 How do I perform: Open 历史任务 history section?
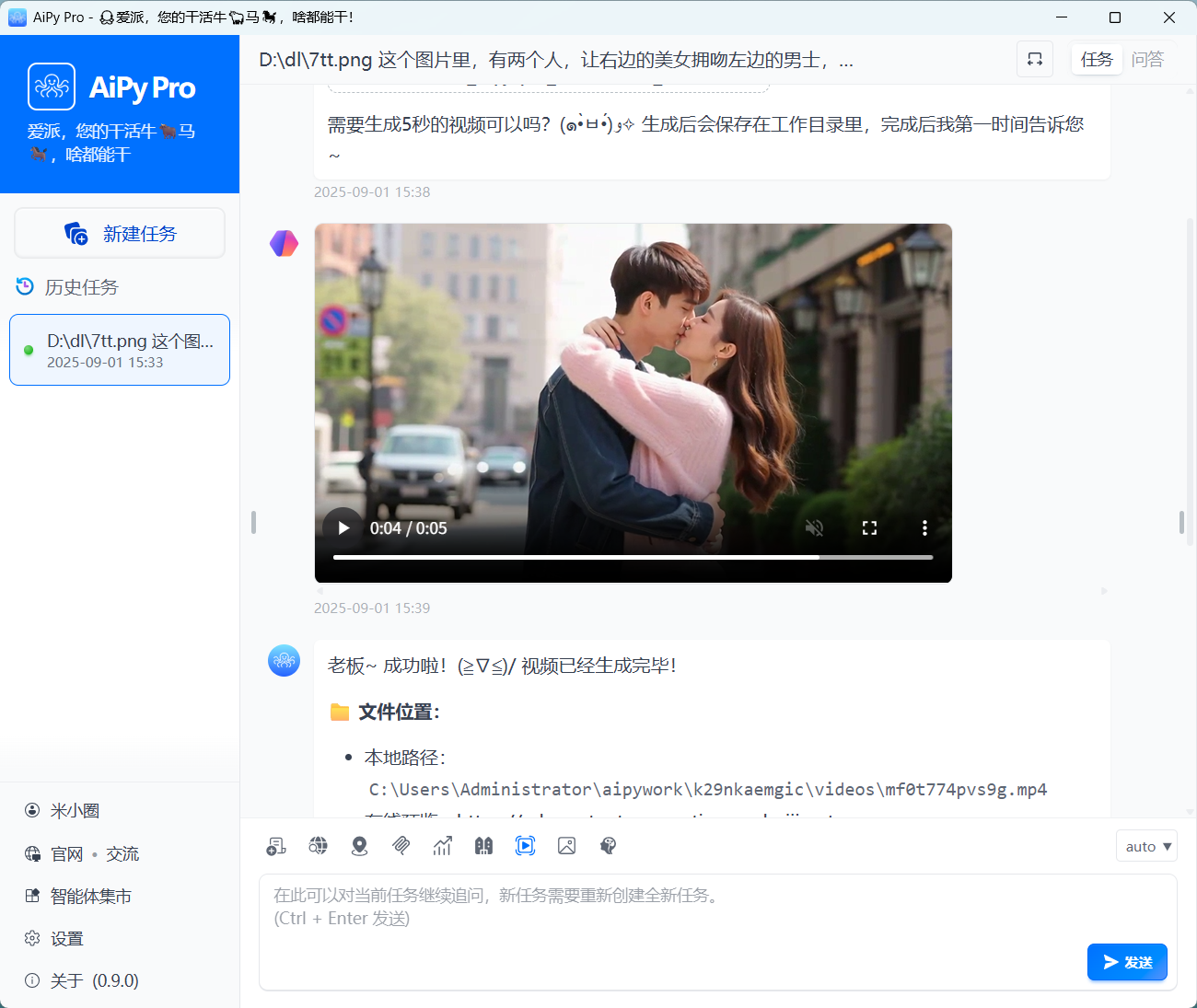(81, 287)
